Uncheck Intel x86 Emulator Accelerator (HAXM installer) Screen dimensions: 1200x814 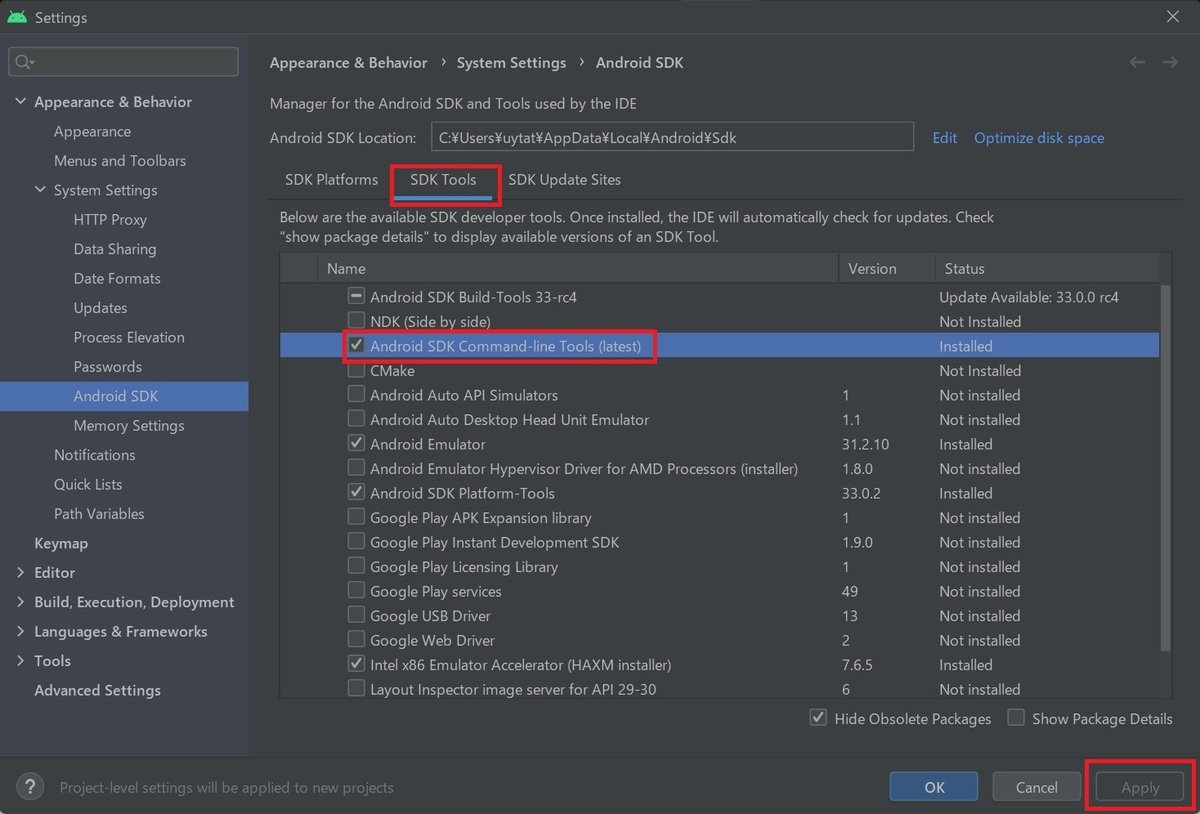pyautogui.click(x=356, y=664)
